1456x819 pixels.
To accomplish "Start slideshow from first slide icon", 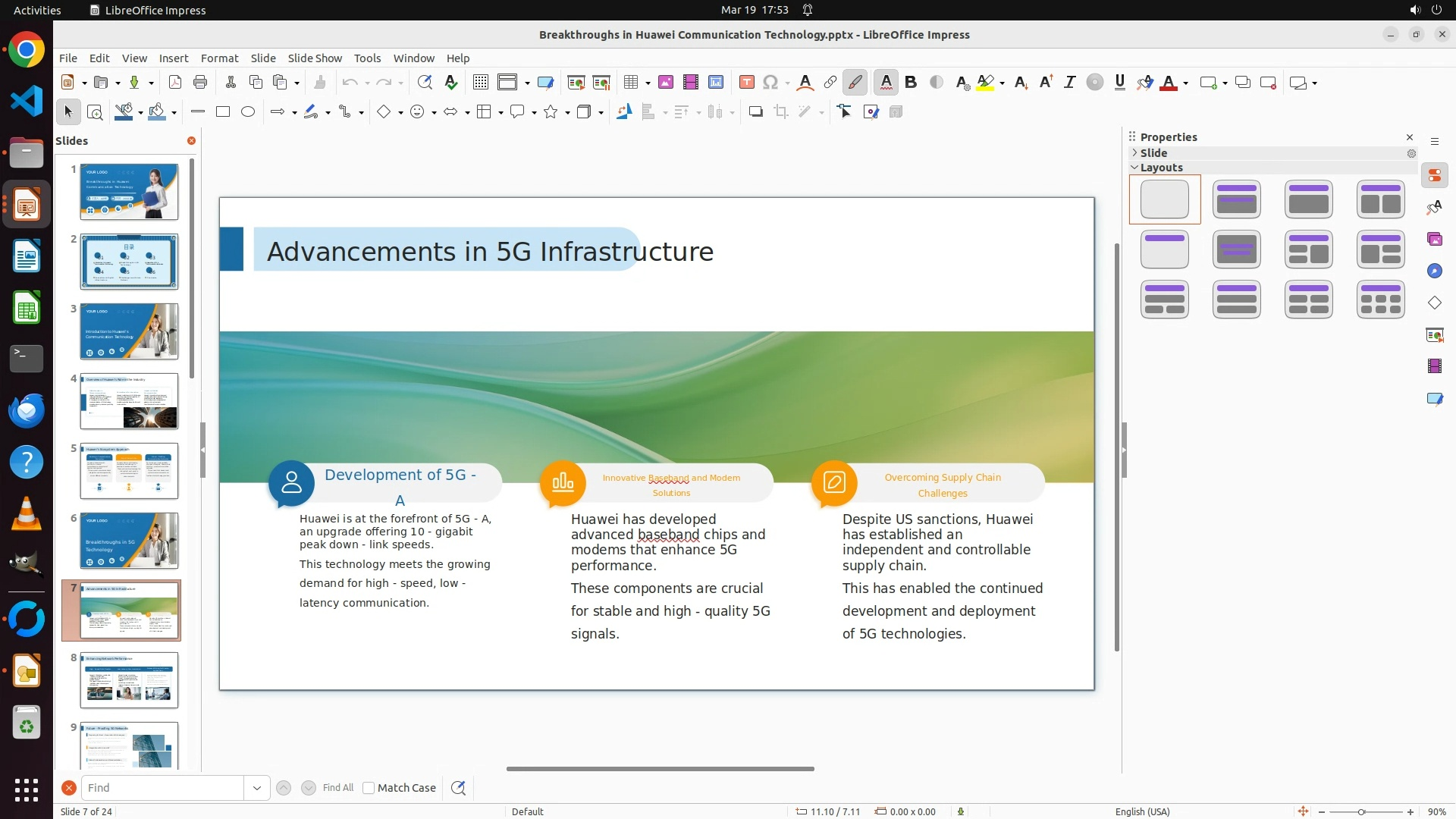I will point(576,83).
